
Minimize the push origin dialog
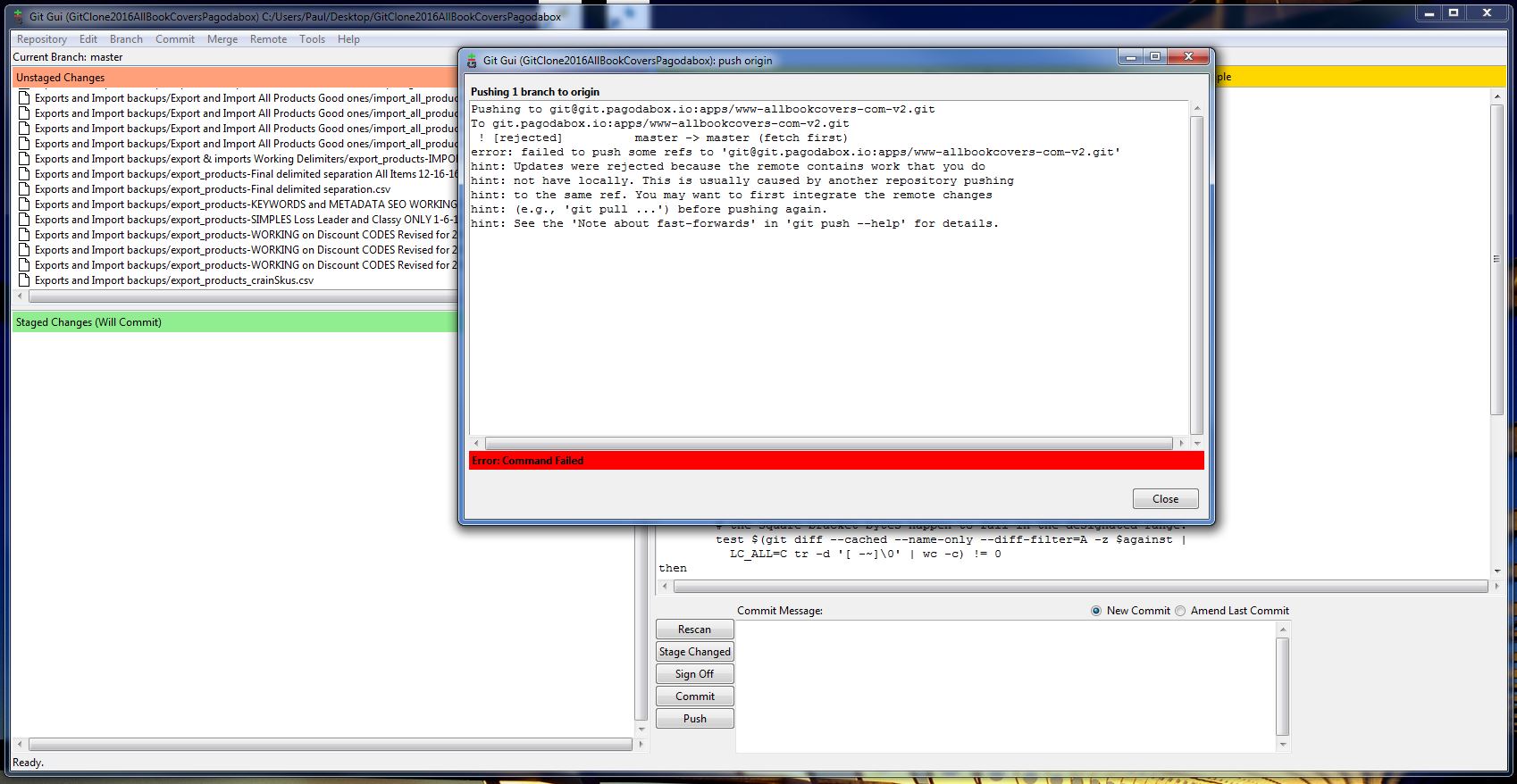[1131, 57]
